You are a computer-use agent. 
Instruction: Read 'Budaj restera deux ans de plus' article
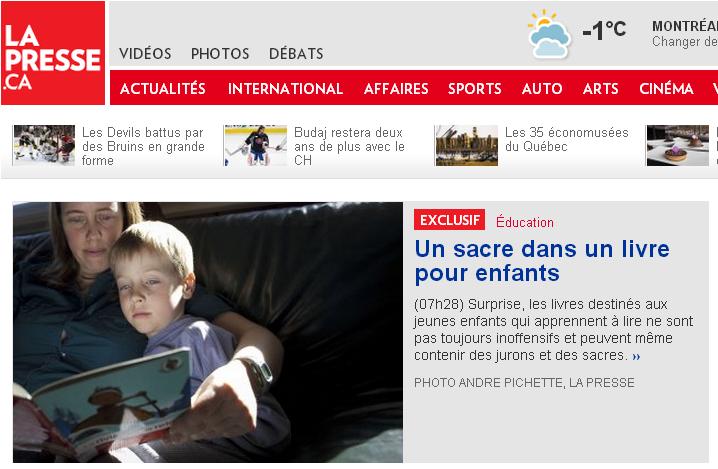click(349, 146)
